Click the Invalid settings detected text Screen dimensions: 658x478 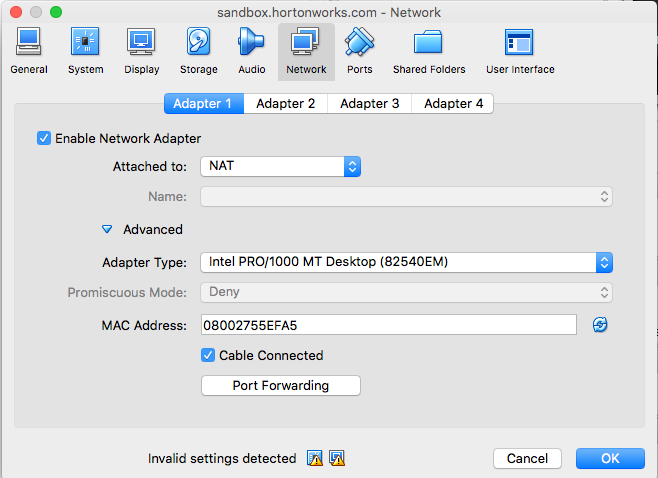pos(222,458)
